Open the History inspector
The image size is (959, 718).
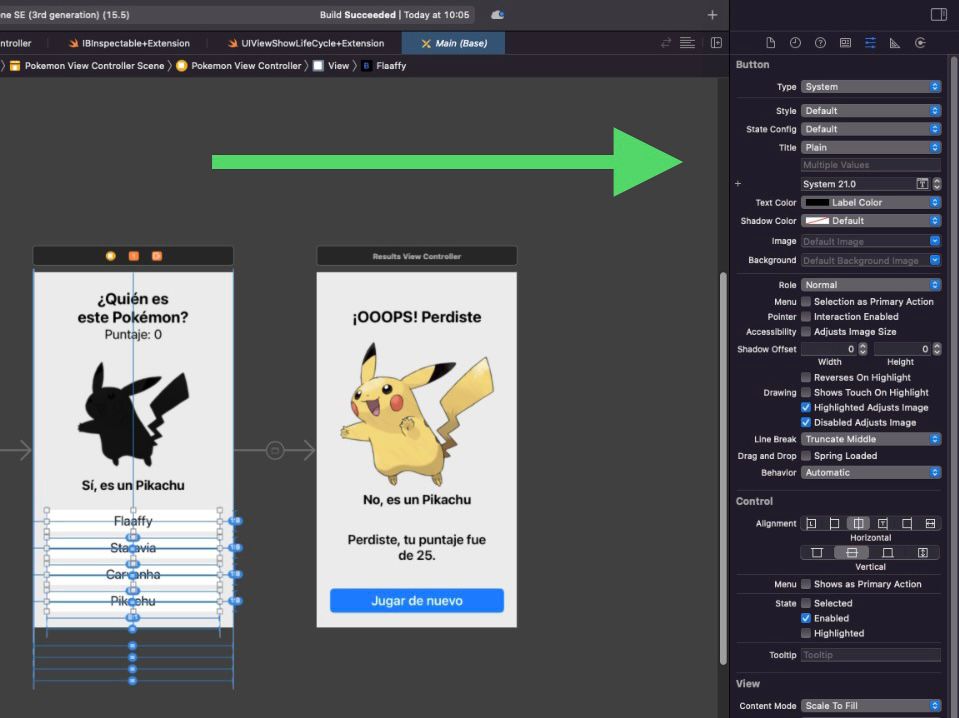click(x=795, y=43)
